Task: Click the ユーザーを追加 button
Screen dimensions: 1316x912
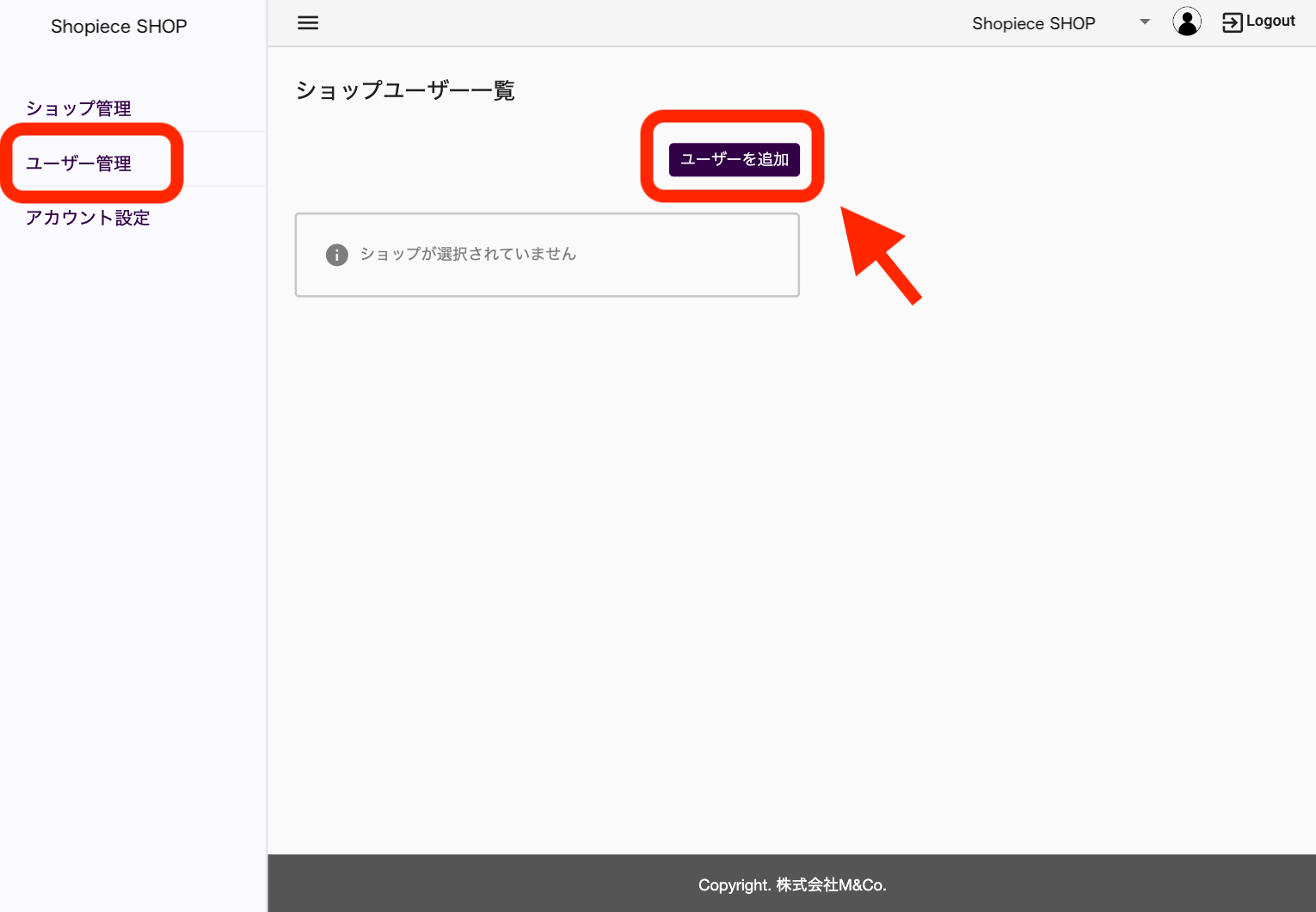Action: click(735, 159)
